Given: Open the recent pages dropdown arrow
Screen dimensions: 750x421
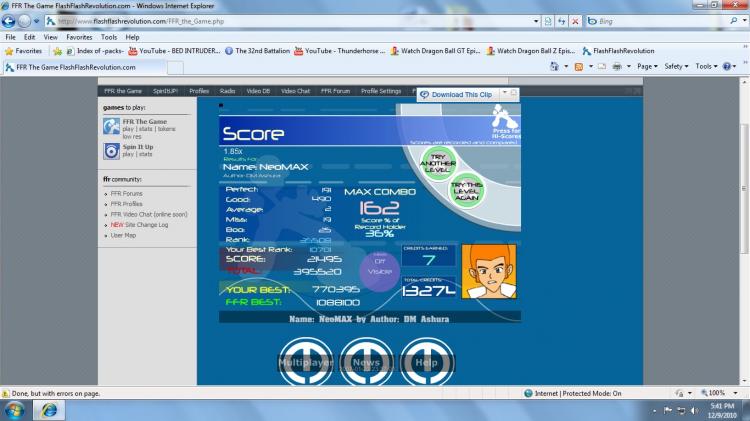Looking at the screenshot, I should coord(36,21).
